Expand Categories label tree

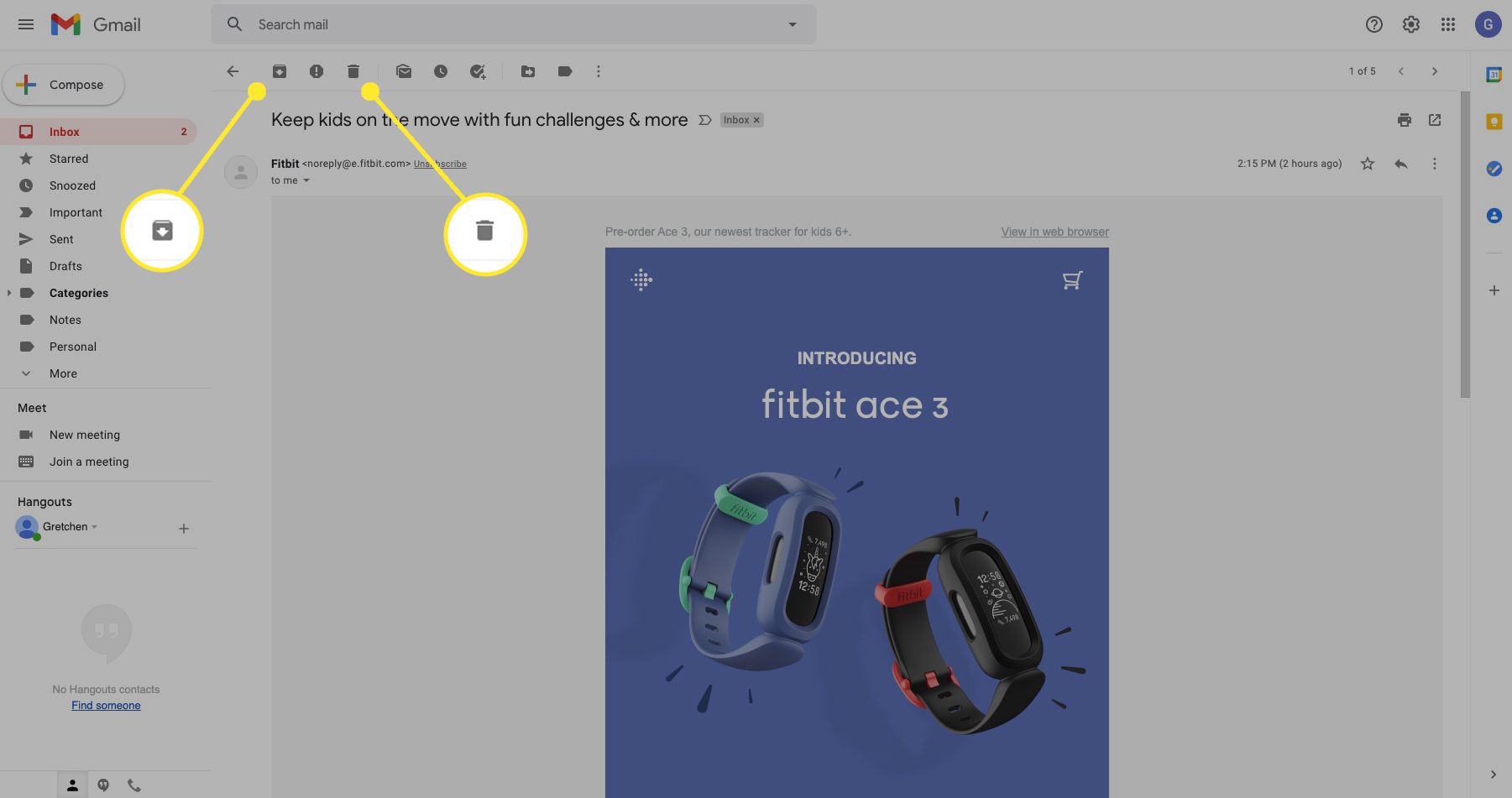point(9,293)
